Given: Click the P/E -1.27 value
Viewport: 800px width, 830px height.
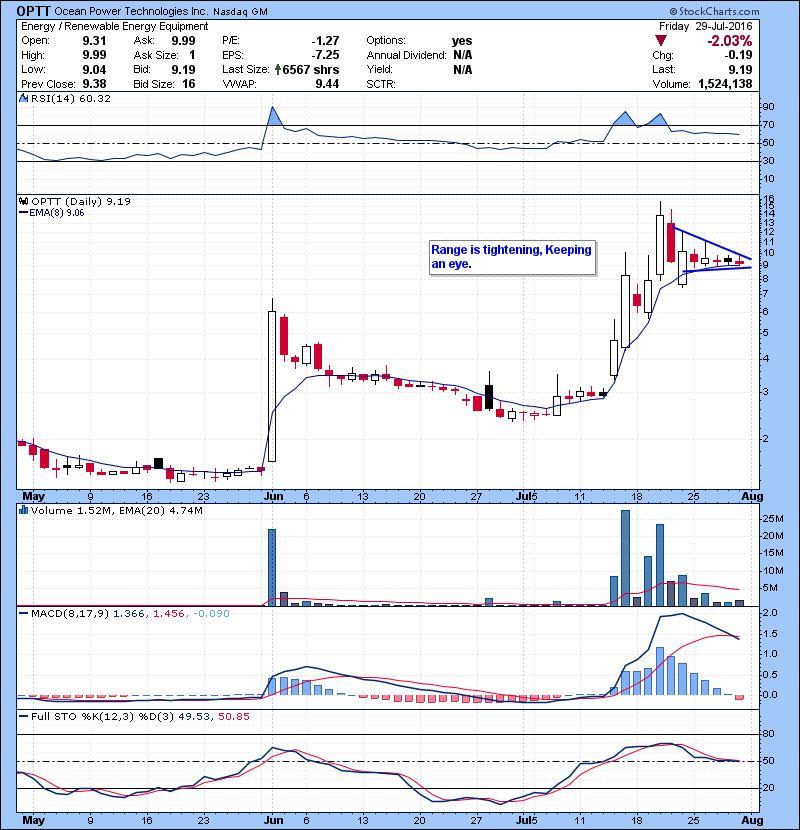Looking at the screenshot, I should click(x=325, y=41).
